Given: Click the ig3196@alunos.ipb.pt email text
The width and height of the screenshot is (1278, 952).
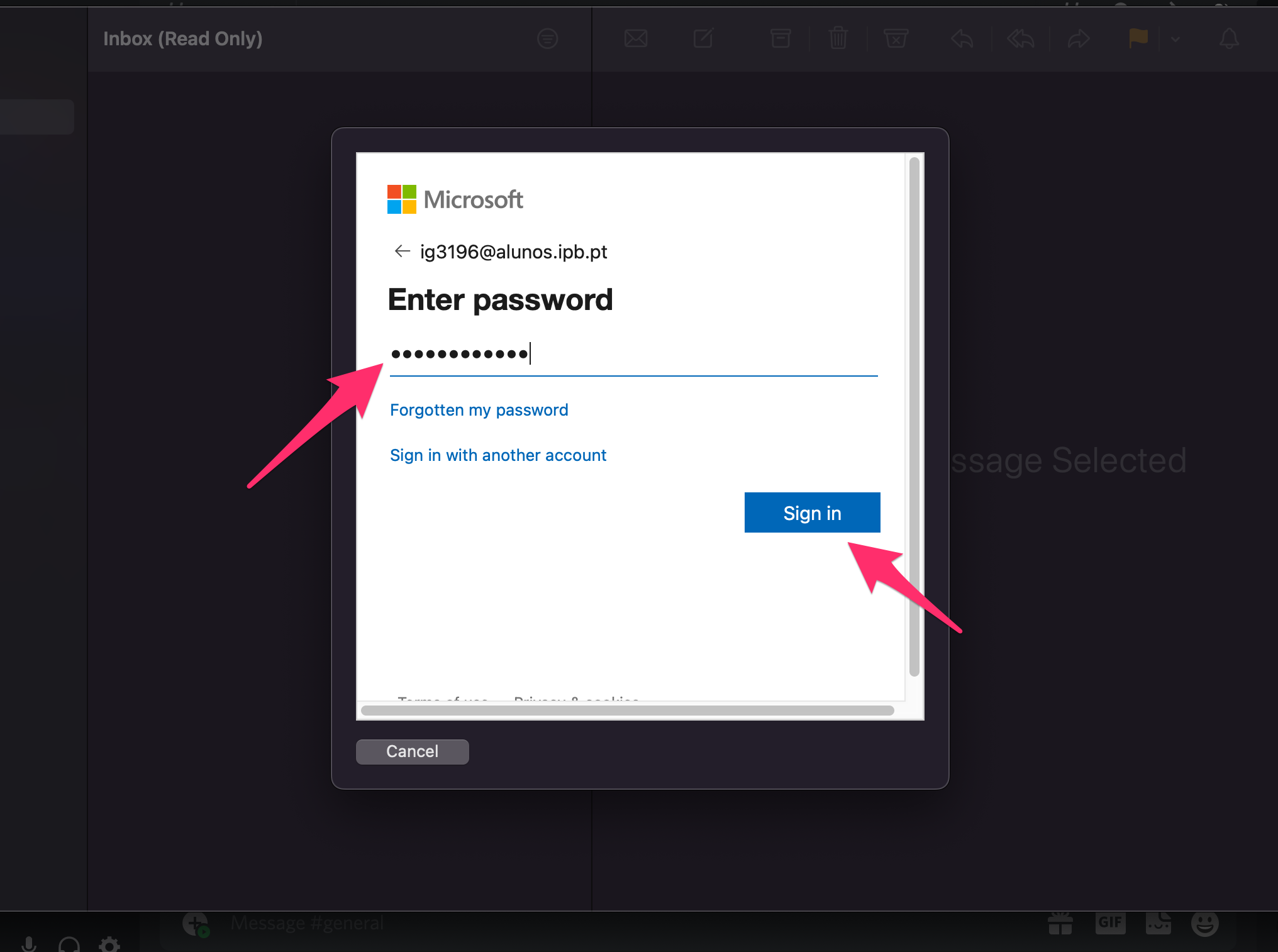Looking at the screenshot, I should [513, 252].
